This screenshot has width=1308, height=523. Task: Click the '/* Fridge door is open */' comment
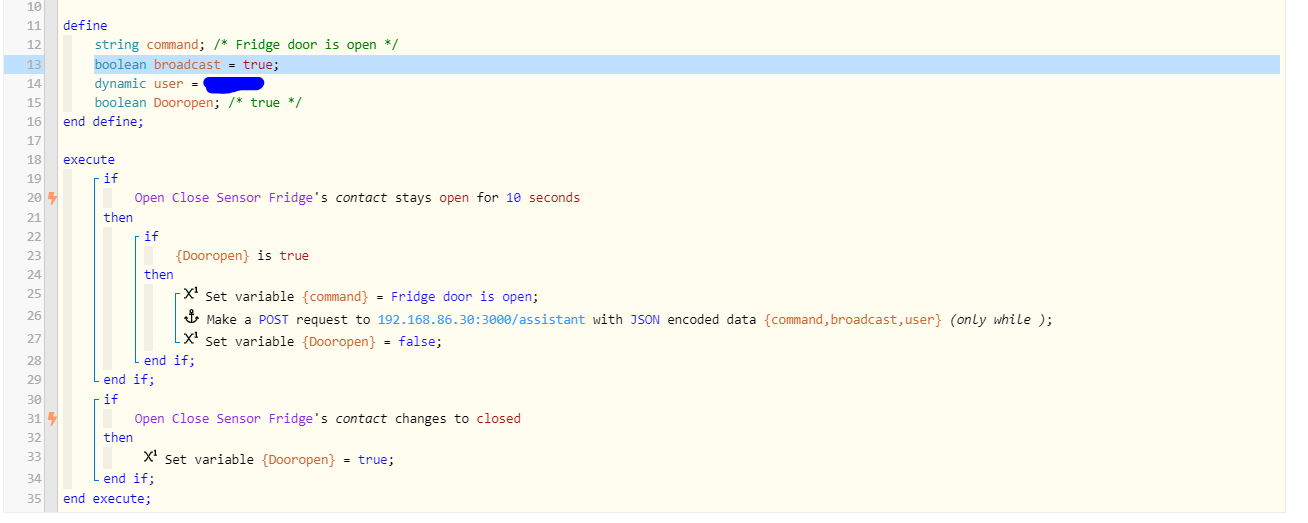coord(307,45)
